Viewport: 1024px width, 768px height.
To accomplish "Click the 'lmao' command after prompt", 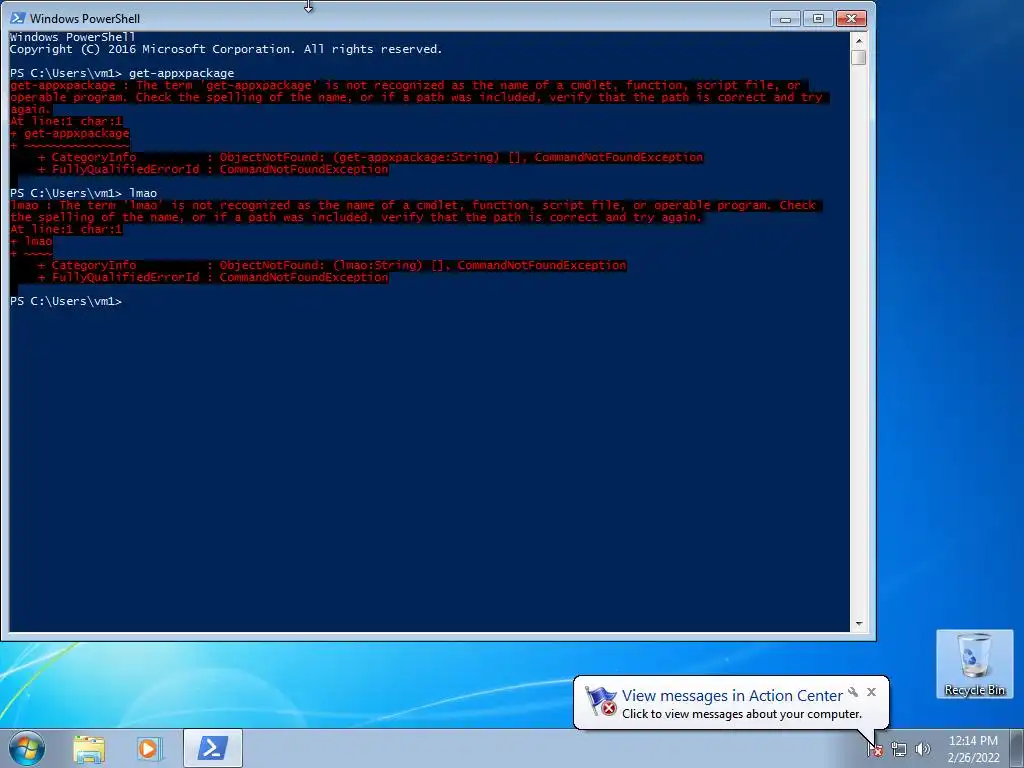I will pyautogui.click(x=143, y=193).
